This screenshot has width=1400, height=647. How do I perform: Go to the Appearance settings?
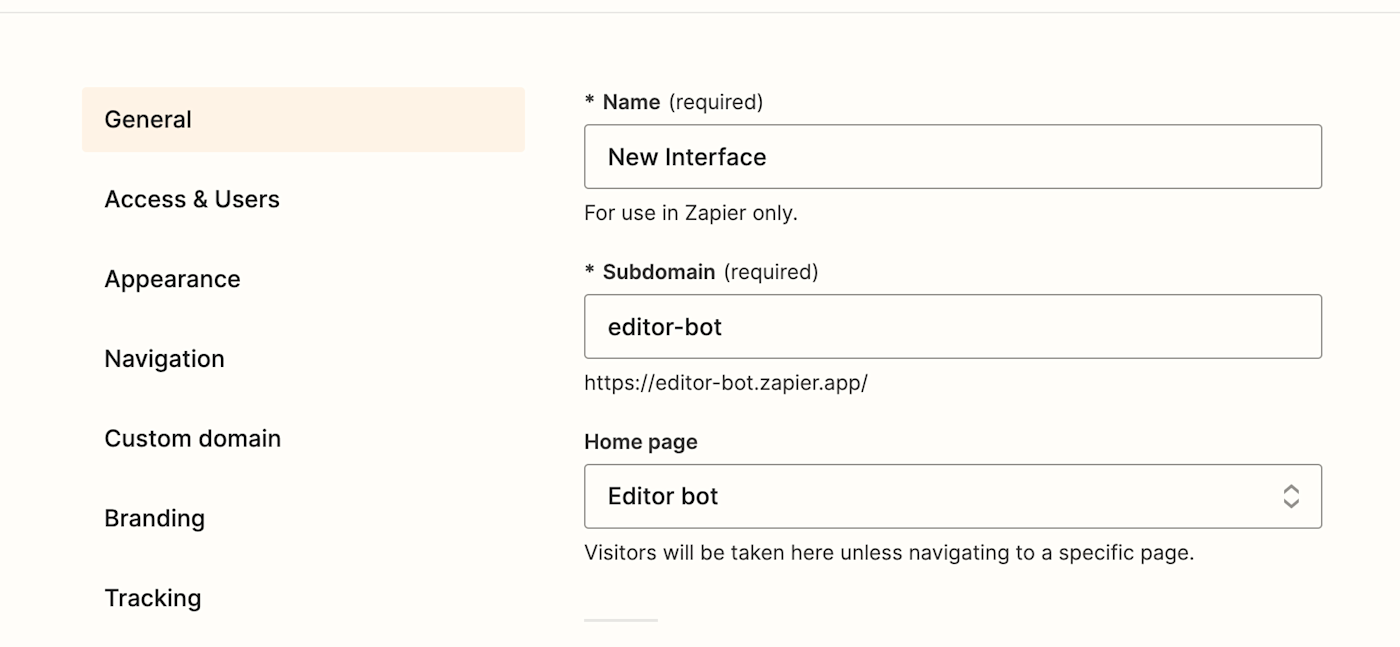coord(172,279)
